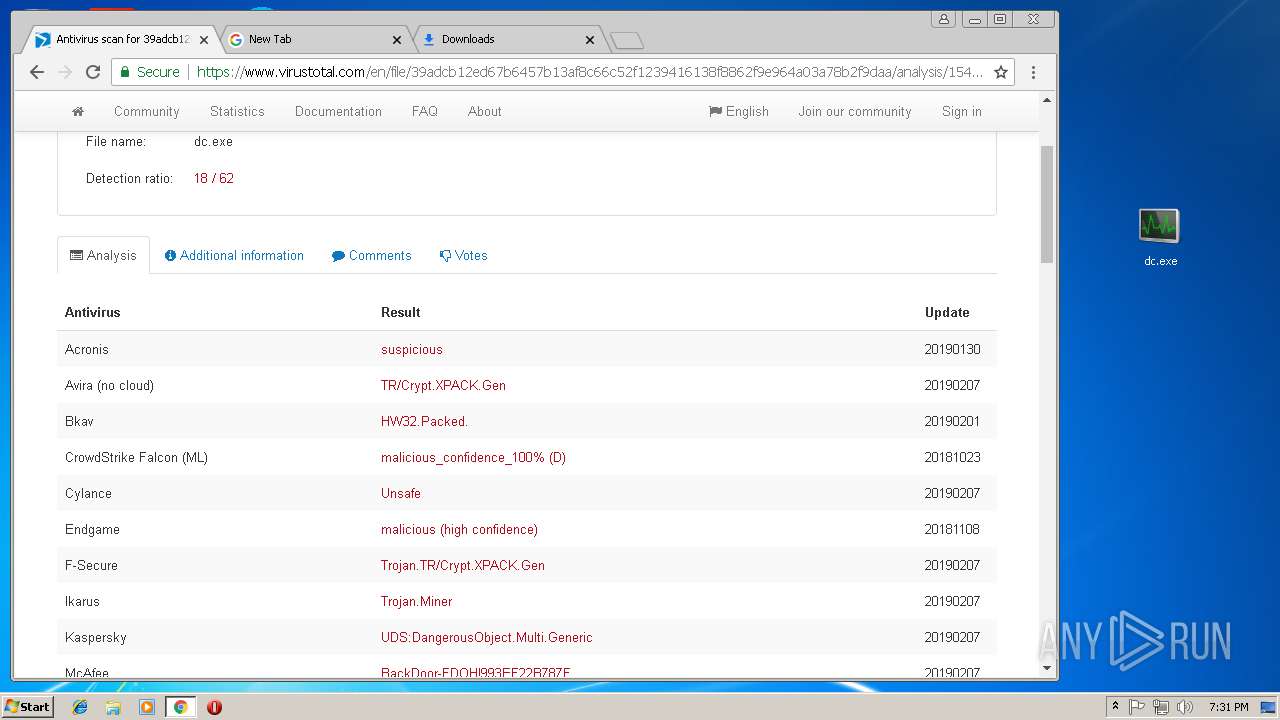Select Chrome in the taskbar
Viewport: 1280px width, 720px height.
181,707
